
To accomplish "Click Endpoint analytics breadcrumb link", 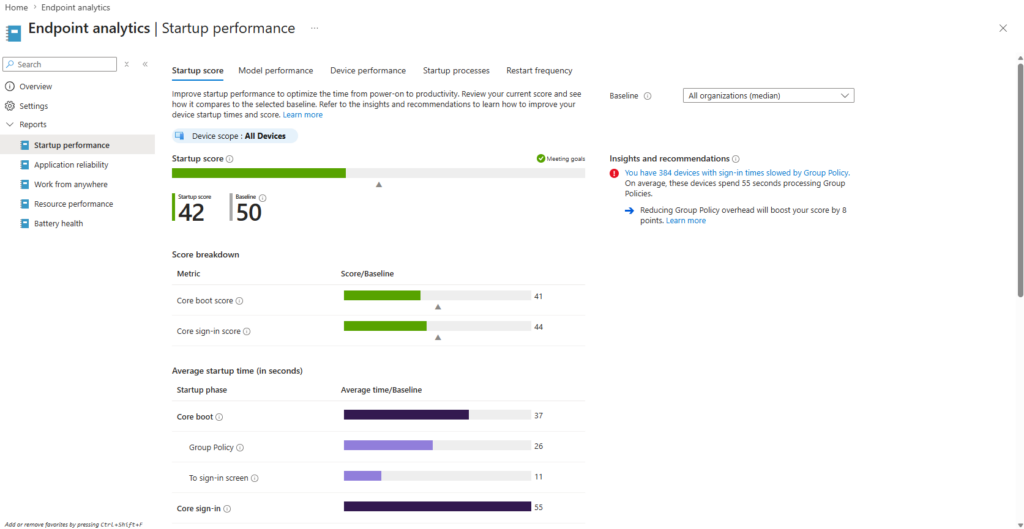I will [77, 7].
